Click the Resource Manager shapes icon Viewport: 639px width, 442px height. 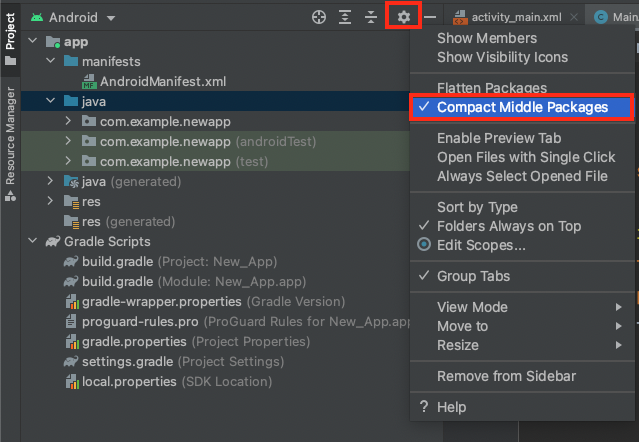click(10, 196)
